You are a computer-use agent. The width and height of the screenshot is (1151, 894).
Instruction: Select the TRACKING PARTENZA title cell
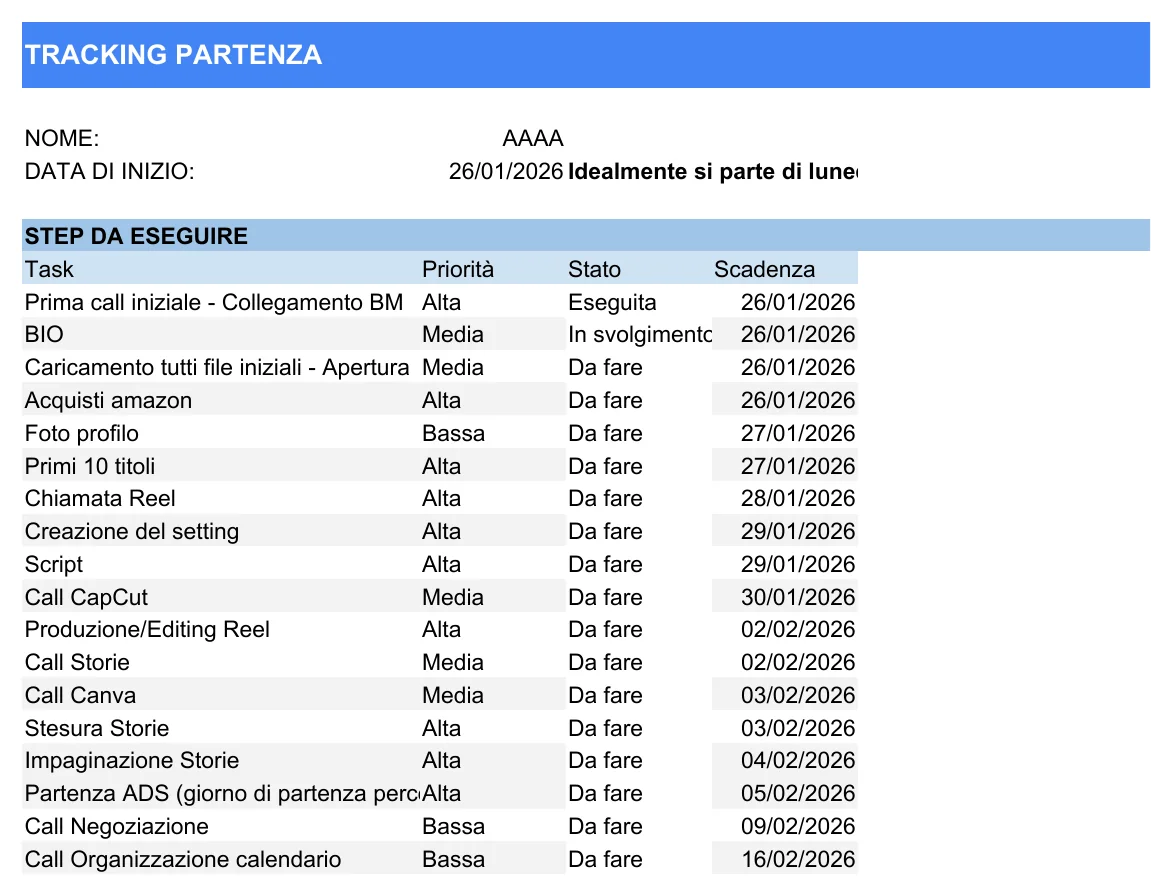585,55
